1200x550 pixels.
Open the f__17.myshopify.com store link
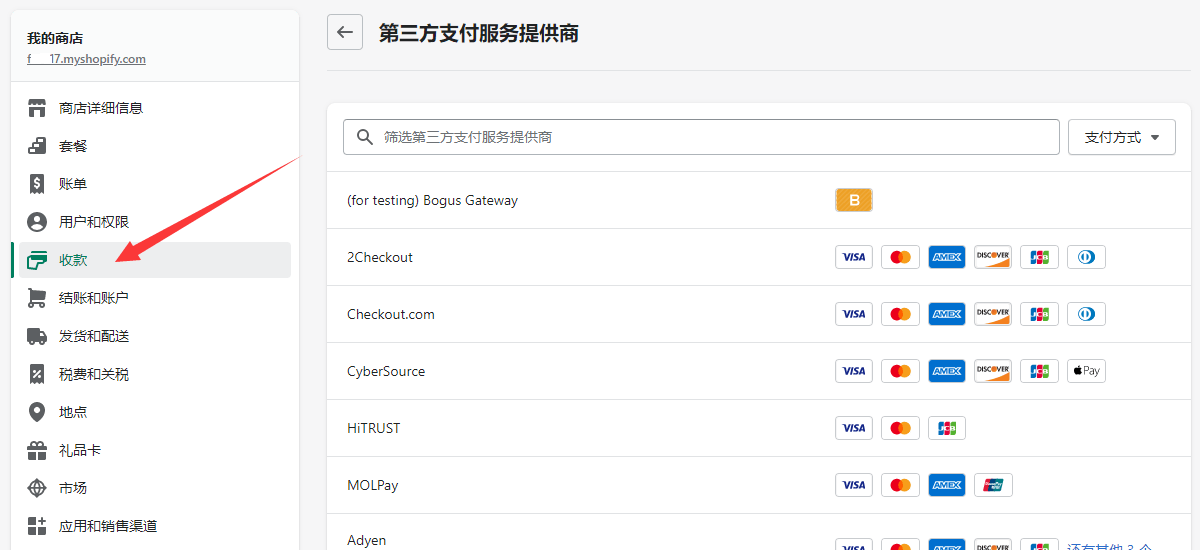coord(86,59)
